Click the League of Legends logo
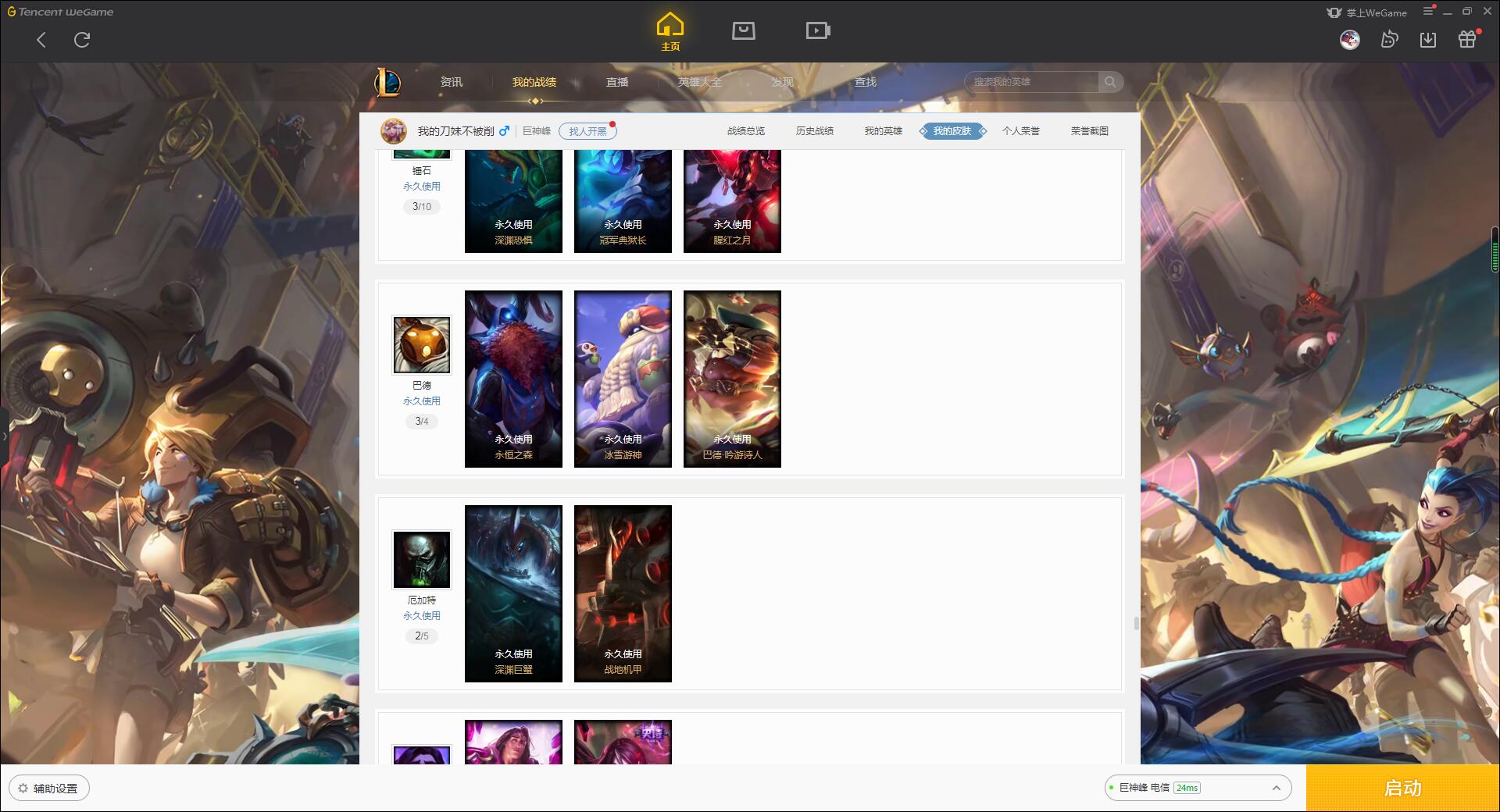Image resolution: width=1500 pixels, height=812 pixels. [387, 82]
